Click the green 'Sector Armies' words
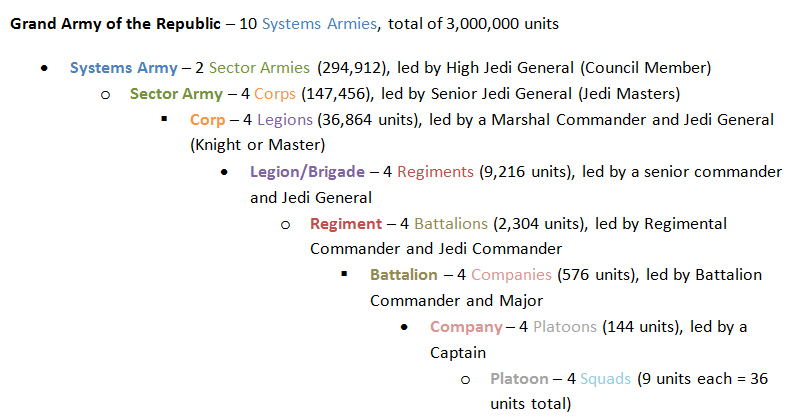 (259, 68)
